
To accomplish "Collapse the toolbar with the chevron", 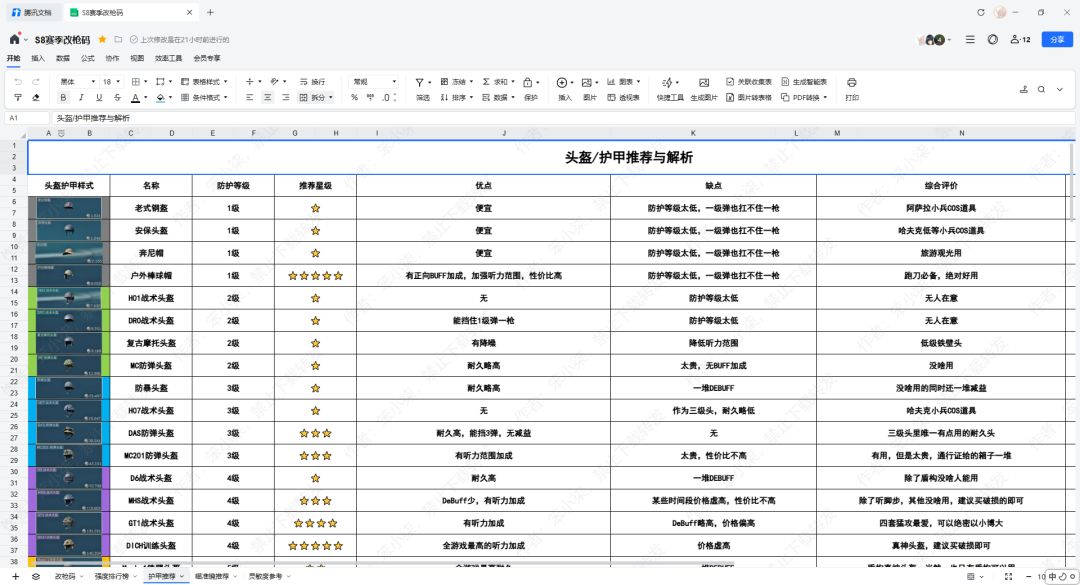I will click(x=1059, y=90).
